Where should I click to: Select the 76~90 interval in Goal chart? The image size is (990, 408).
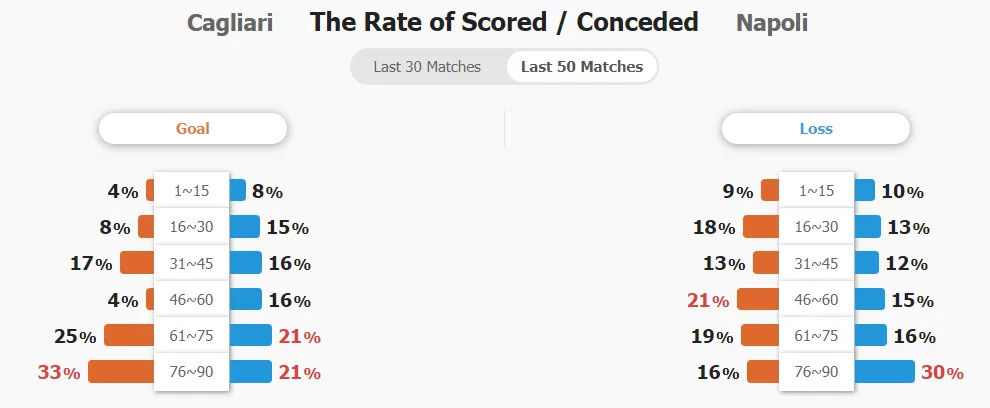pos(191,372)
